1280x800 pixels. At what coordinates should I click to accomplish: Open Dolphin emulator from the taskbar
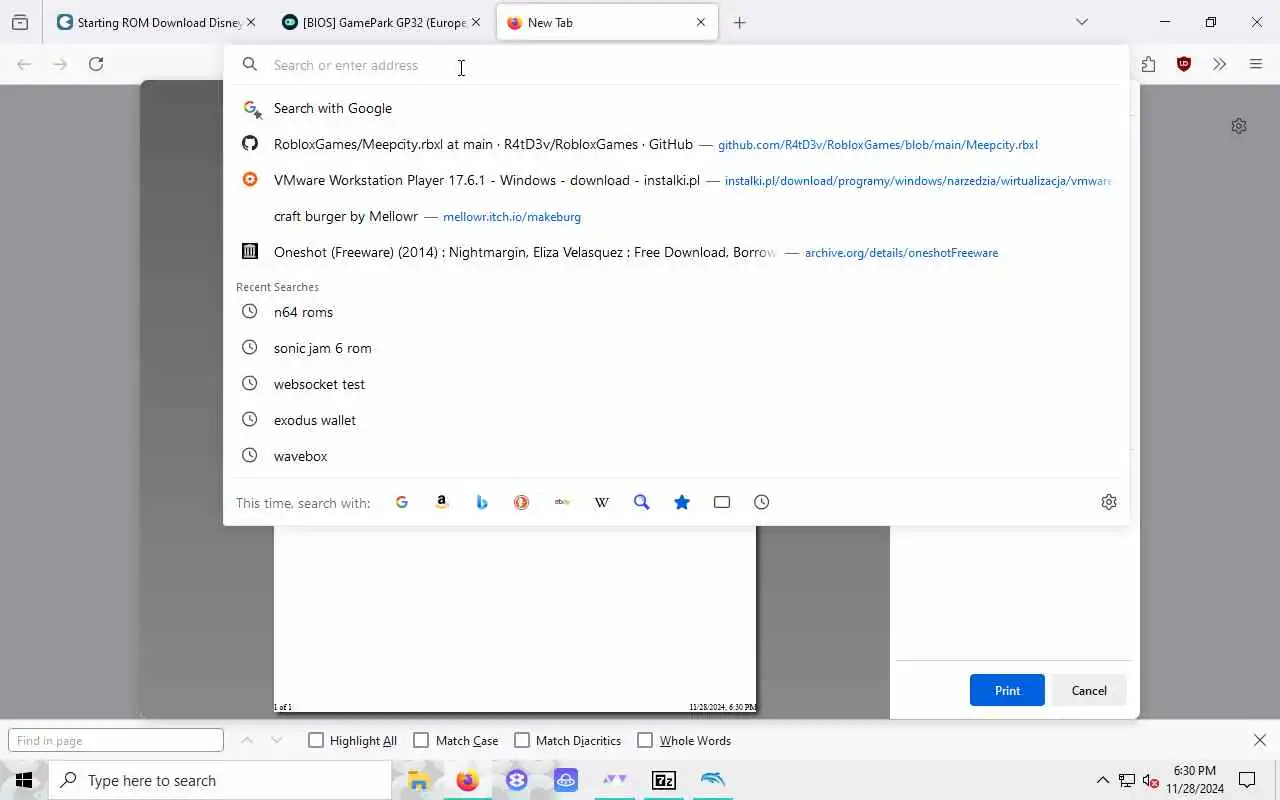pos(713,780)
